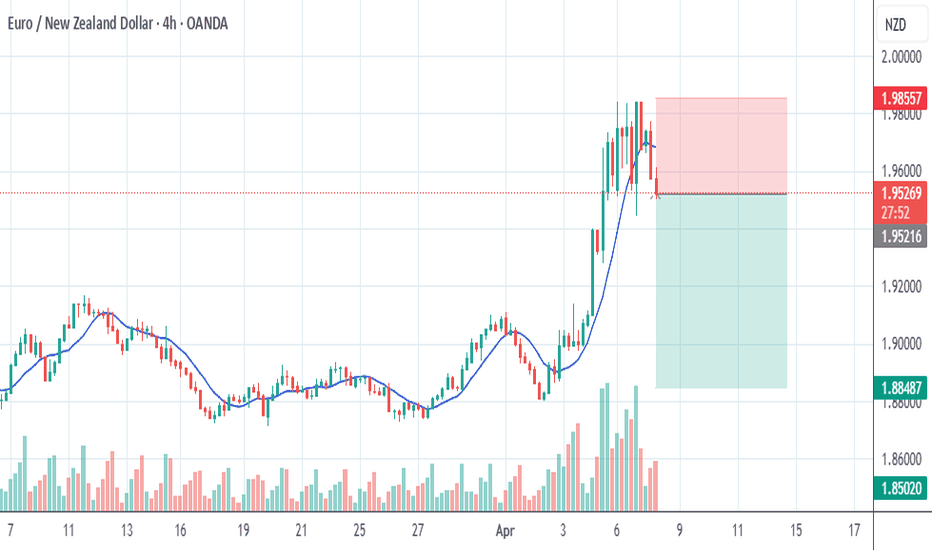Screen dimensions: 932x550
Task: Select date 11 near right of time axis
Action: (738, 530)
